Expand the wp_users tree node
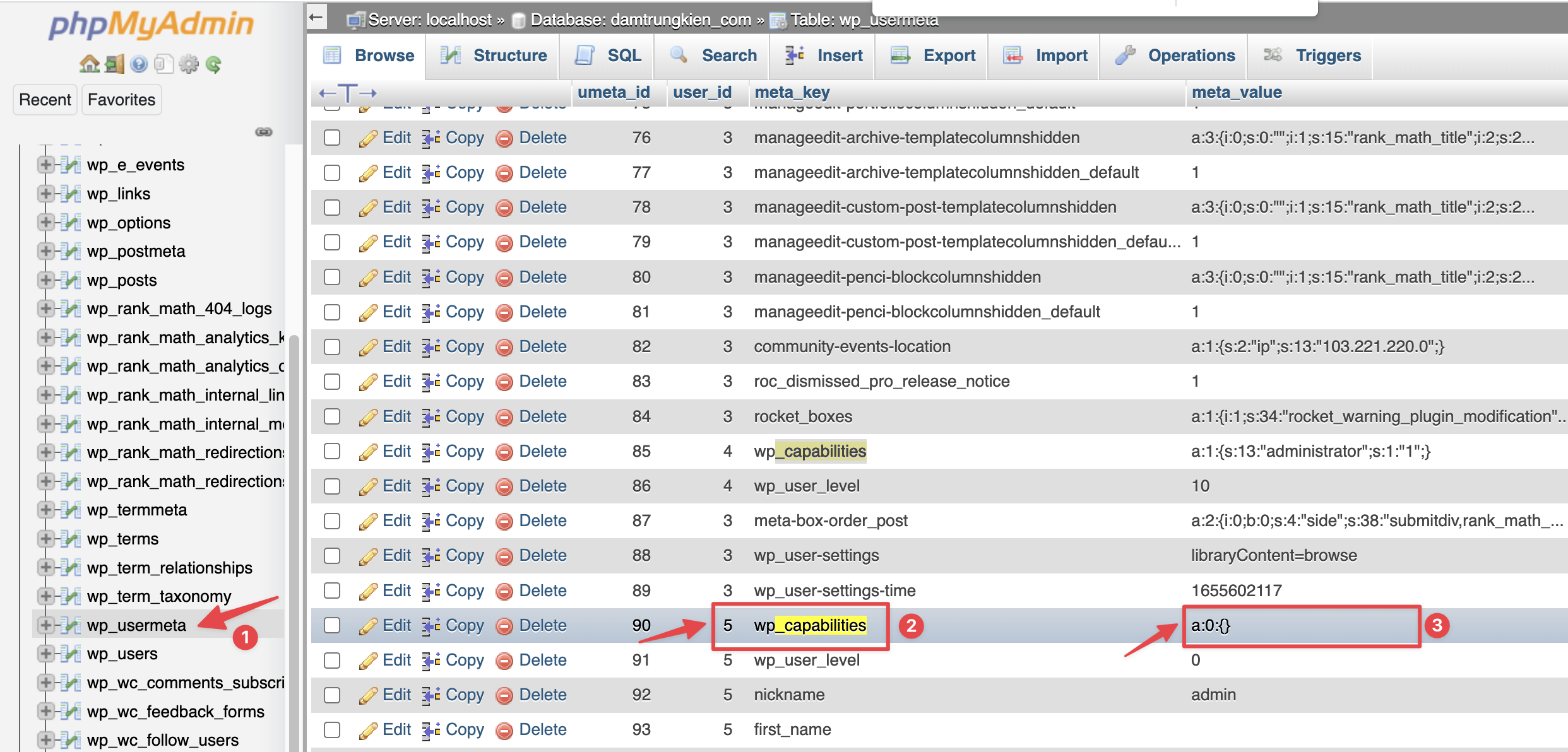1568x752 pixels. [45, 654]
